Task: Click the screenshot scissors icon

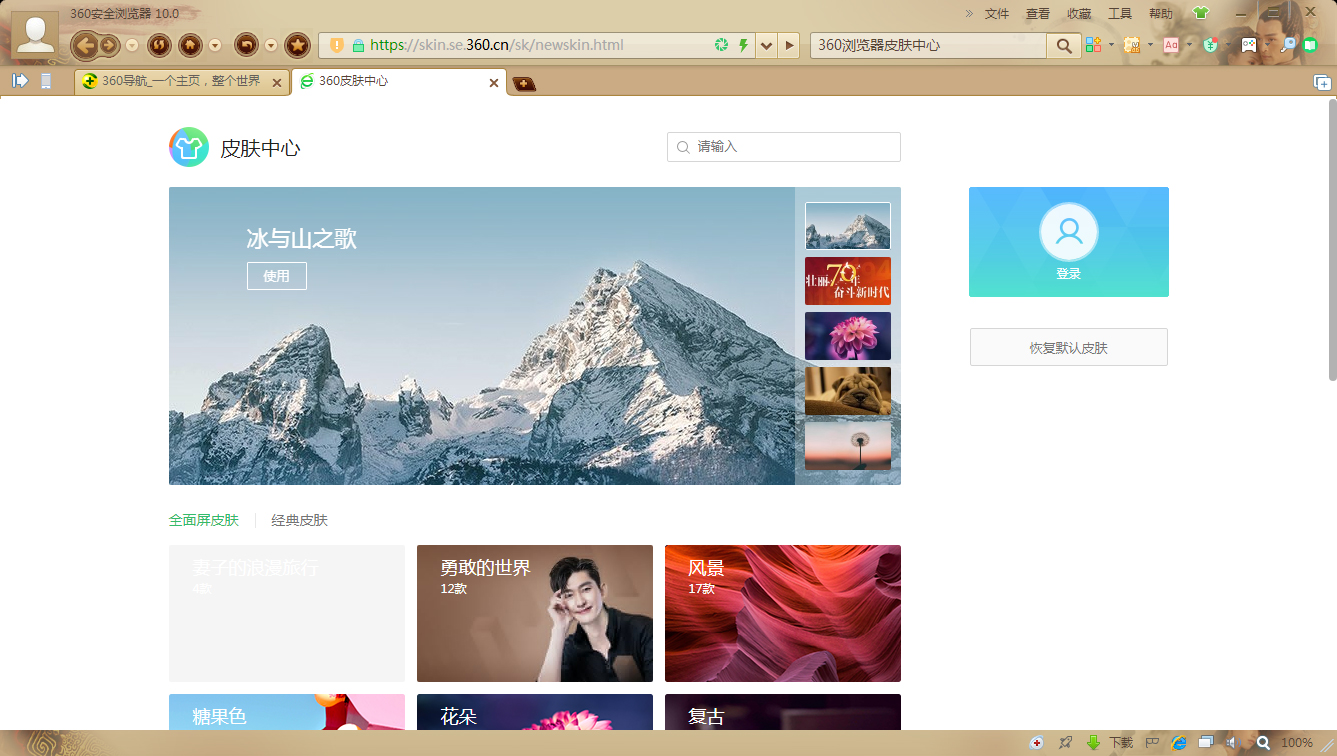Action: coord(1132,45)
